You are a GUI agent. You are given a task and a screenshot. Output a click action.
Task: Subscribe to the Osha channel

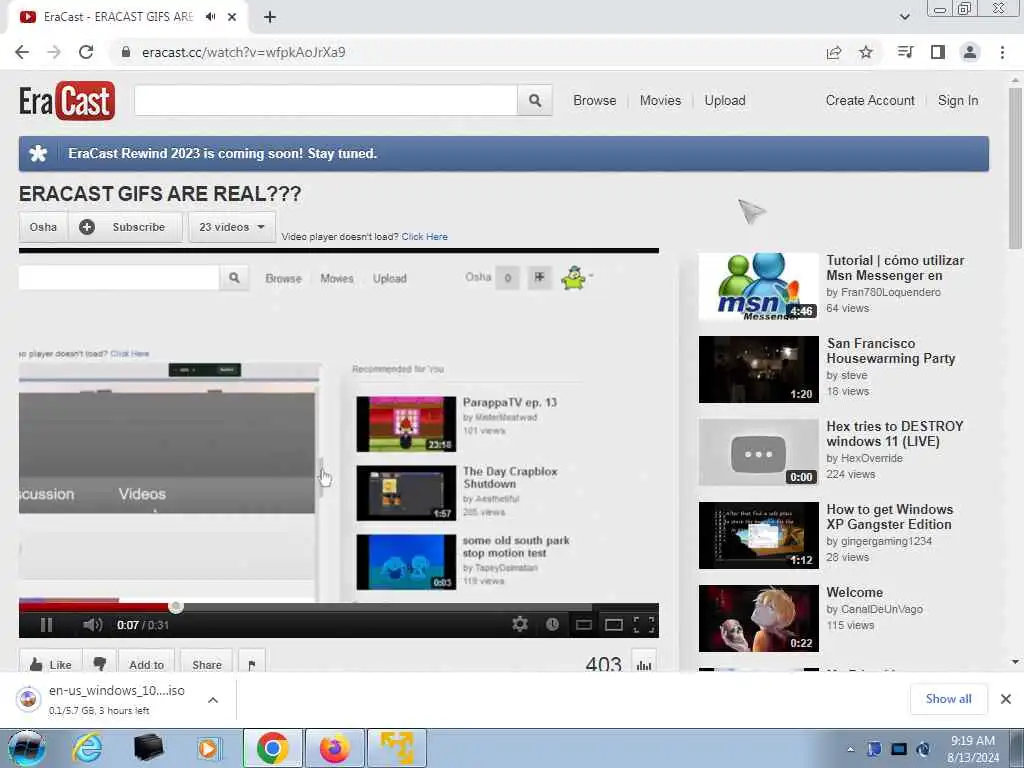click(x=125, y=227)
